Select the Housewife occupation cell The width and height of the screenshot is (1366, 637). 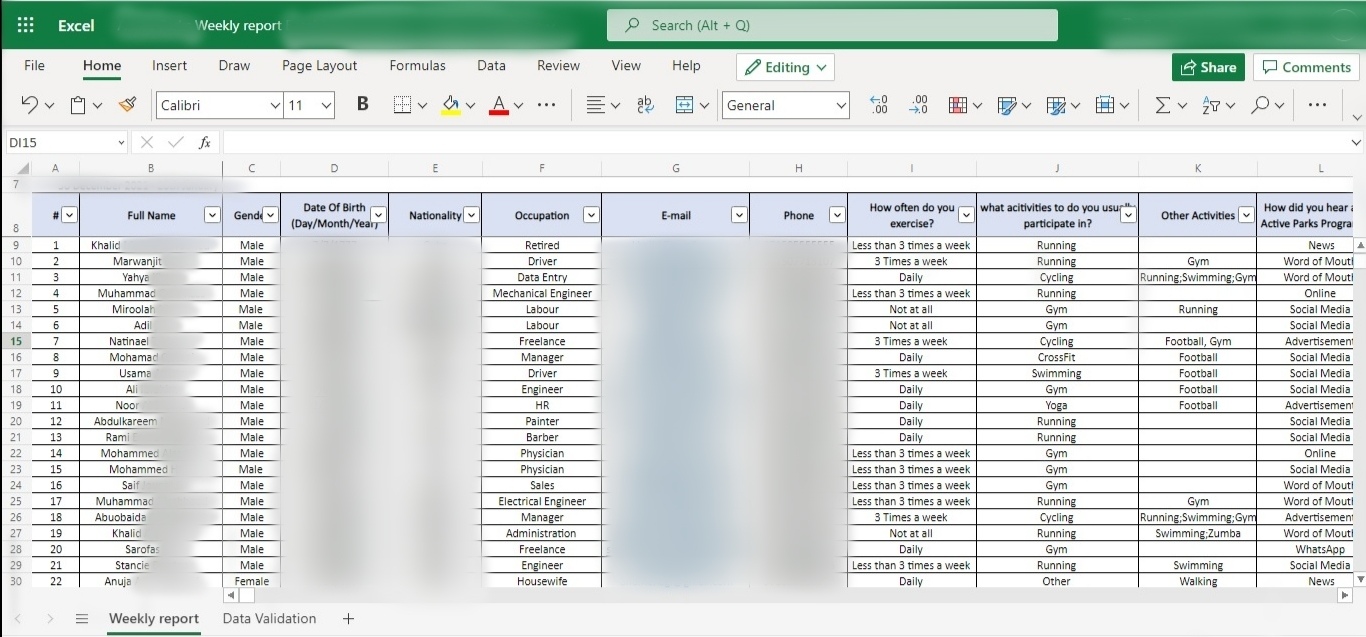click(541, 581)
